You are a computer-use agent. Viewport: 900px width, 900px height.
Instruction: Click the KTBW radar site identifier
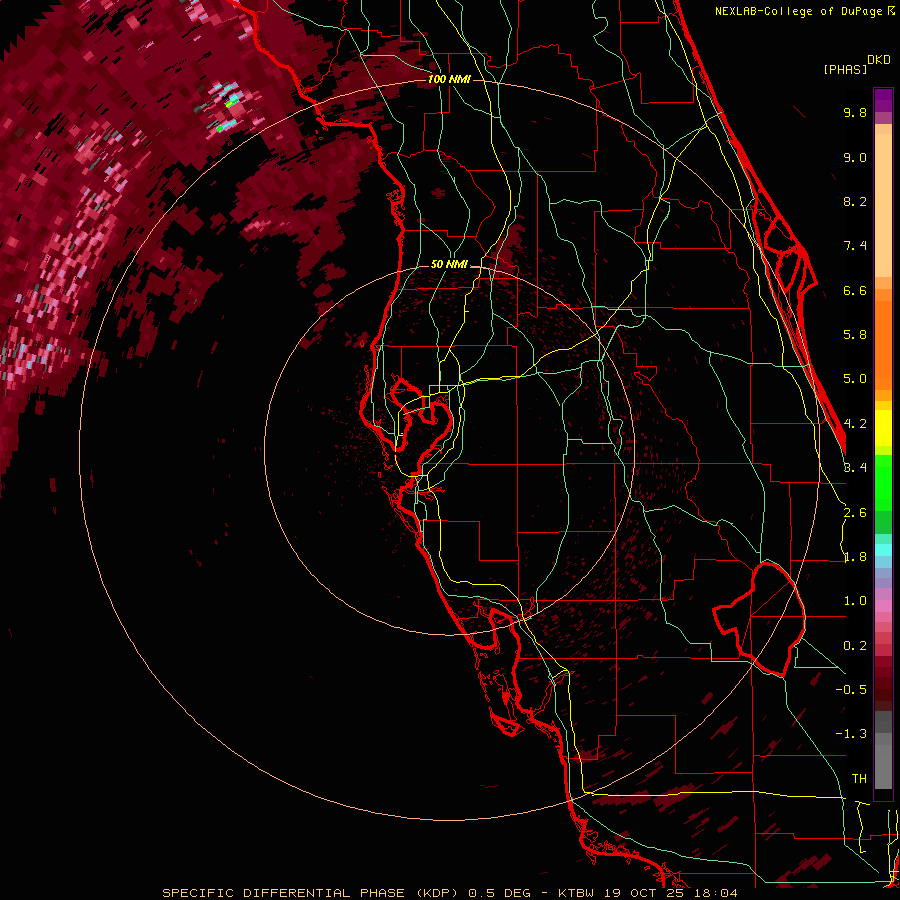click(x=576, y=893)
